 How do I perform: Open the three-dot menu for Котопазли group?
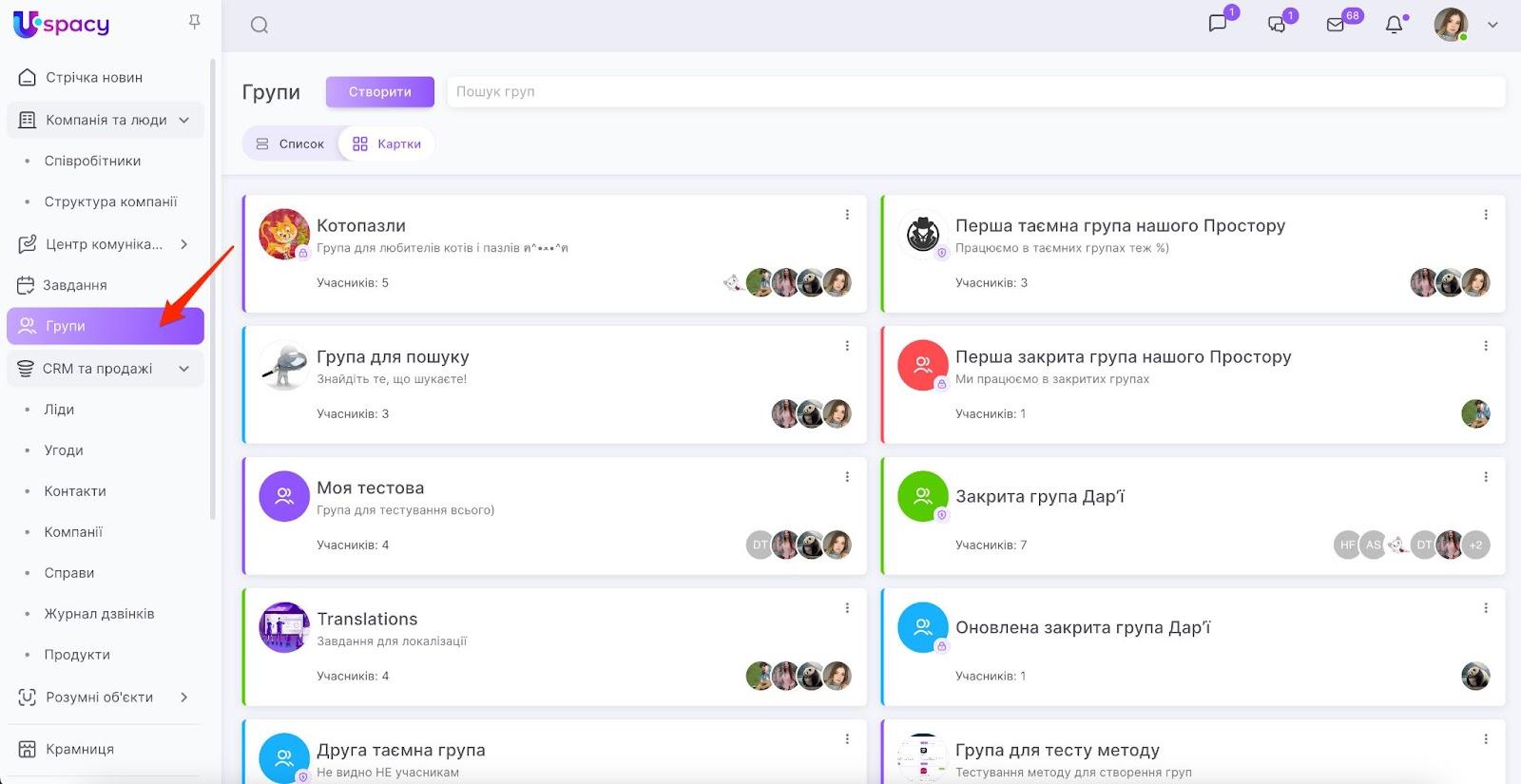pyautogui.click(x=847, y=215)
